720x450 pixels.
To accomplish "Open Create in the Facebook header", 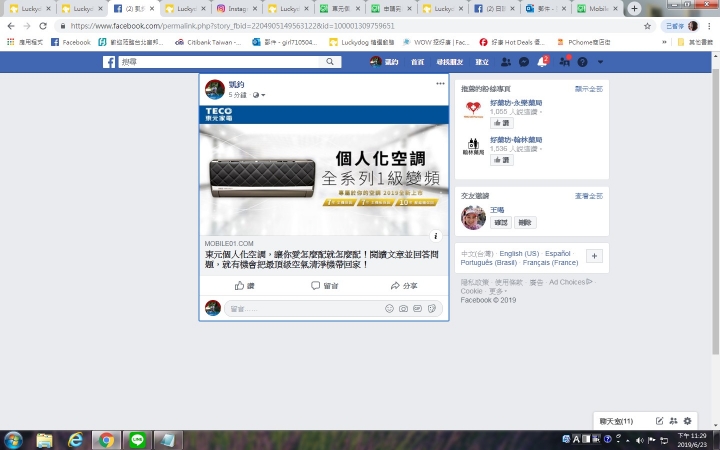I will (x=482, y=62).
